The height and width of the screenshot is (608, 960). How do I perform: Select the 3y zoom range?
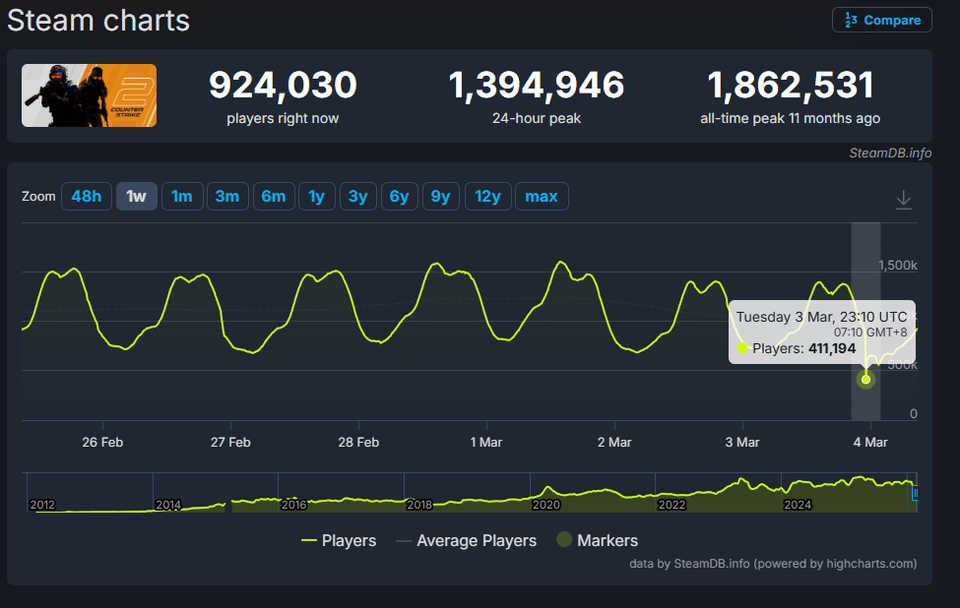pyautogui.click(x=357, y=196)
